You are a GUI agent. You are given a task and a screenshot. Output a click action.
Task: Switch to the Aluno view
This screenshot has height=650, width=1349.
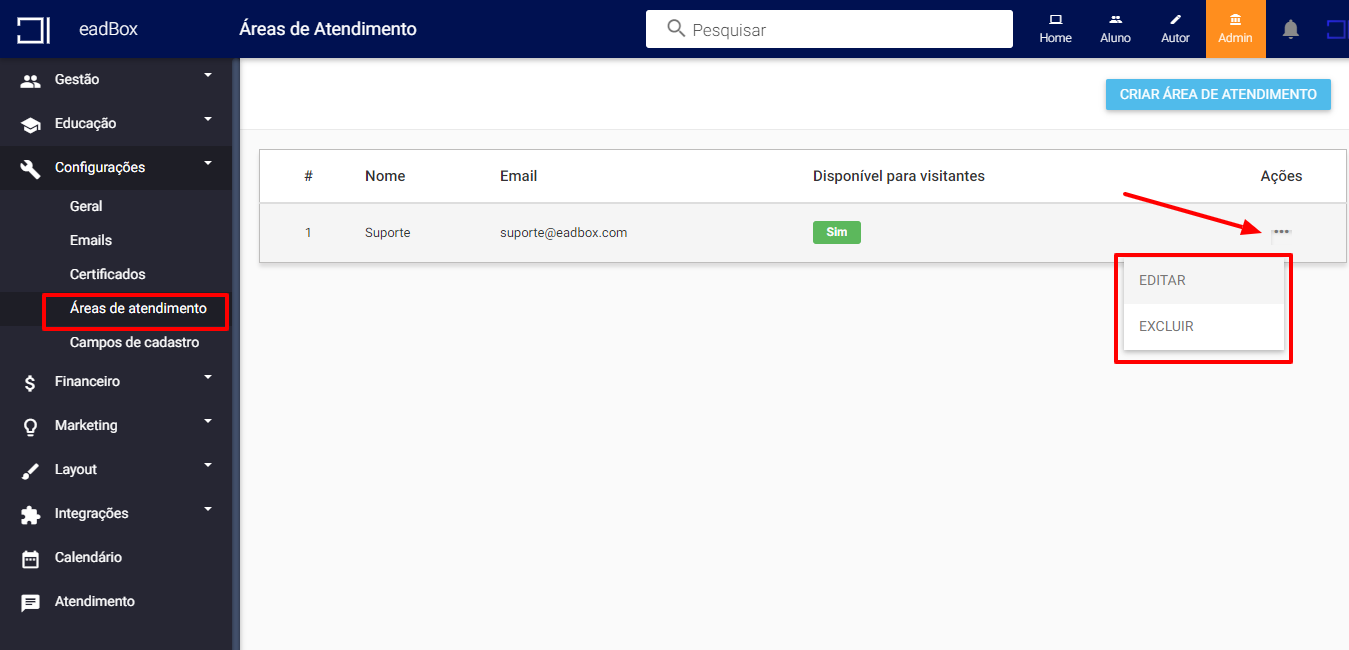(1115, 29)
